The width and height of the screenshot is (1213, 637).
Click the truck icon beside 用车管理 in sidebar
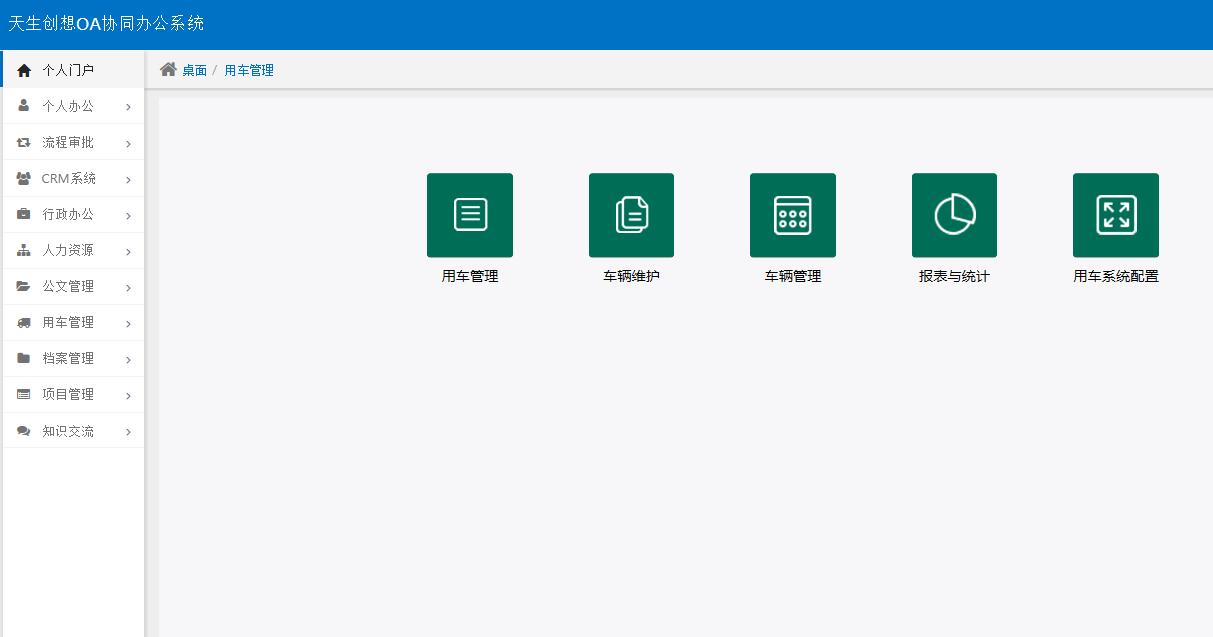coord(22,322)
